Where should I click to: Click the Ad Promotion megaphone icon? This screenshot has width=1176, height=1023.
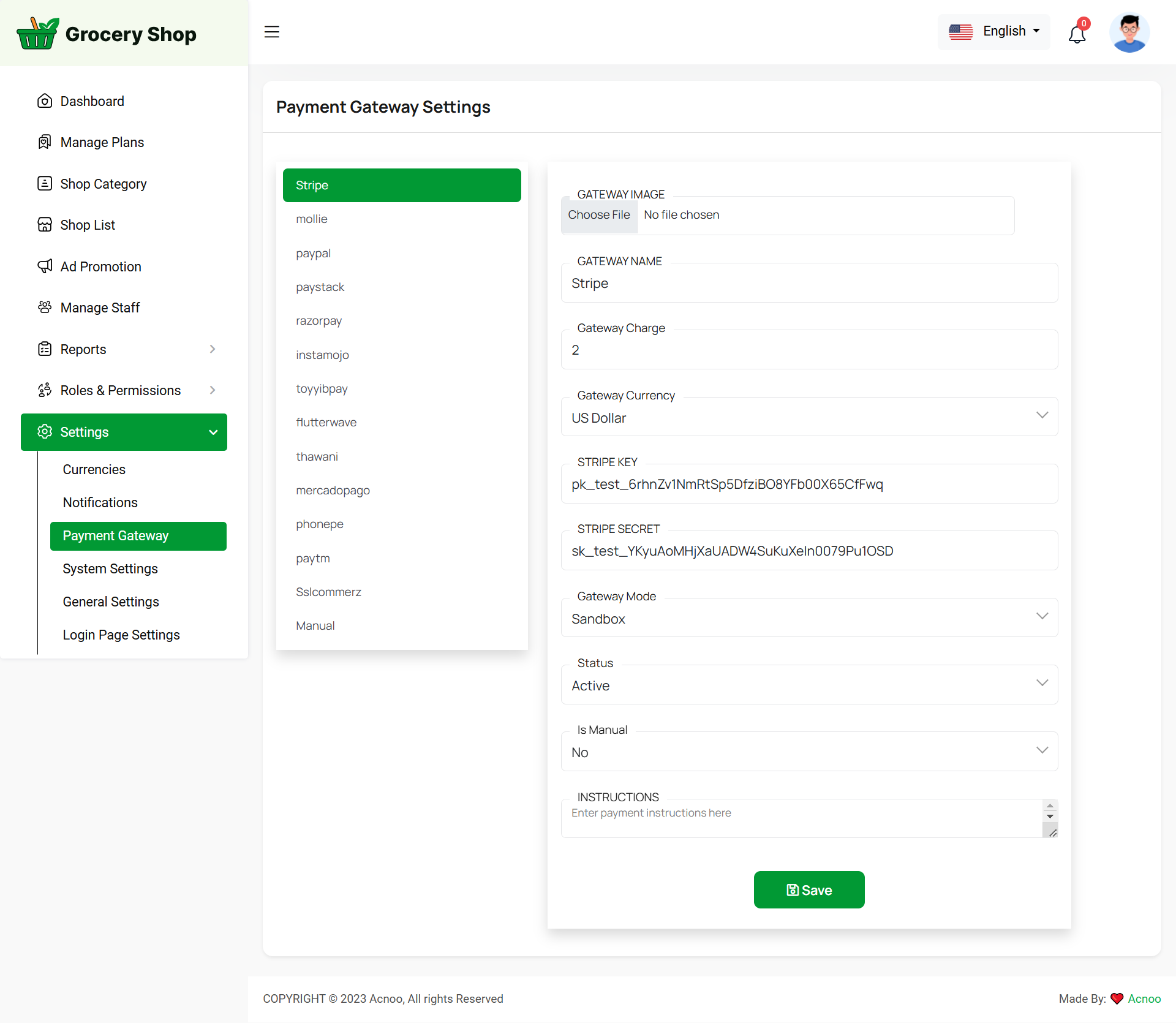(x=45, y=266)
